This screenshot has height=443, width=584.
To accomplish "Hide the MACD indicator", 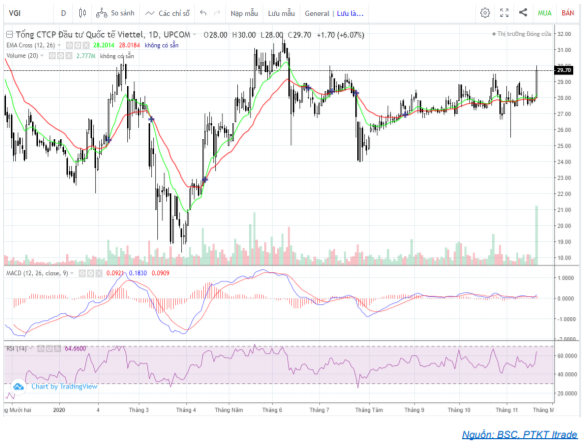I will pos(82,273).
